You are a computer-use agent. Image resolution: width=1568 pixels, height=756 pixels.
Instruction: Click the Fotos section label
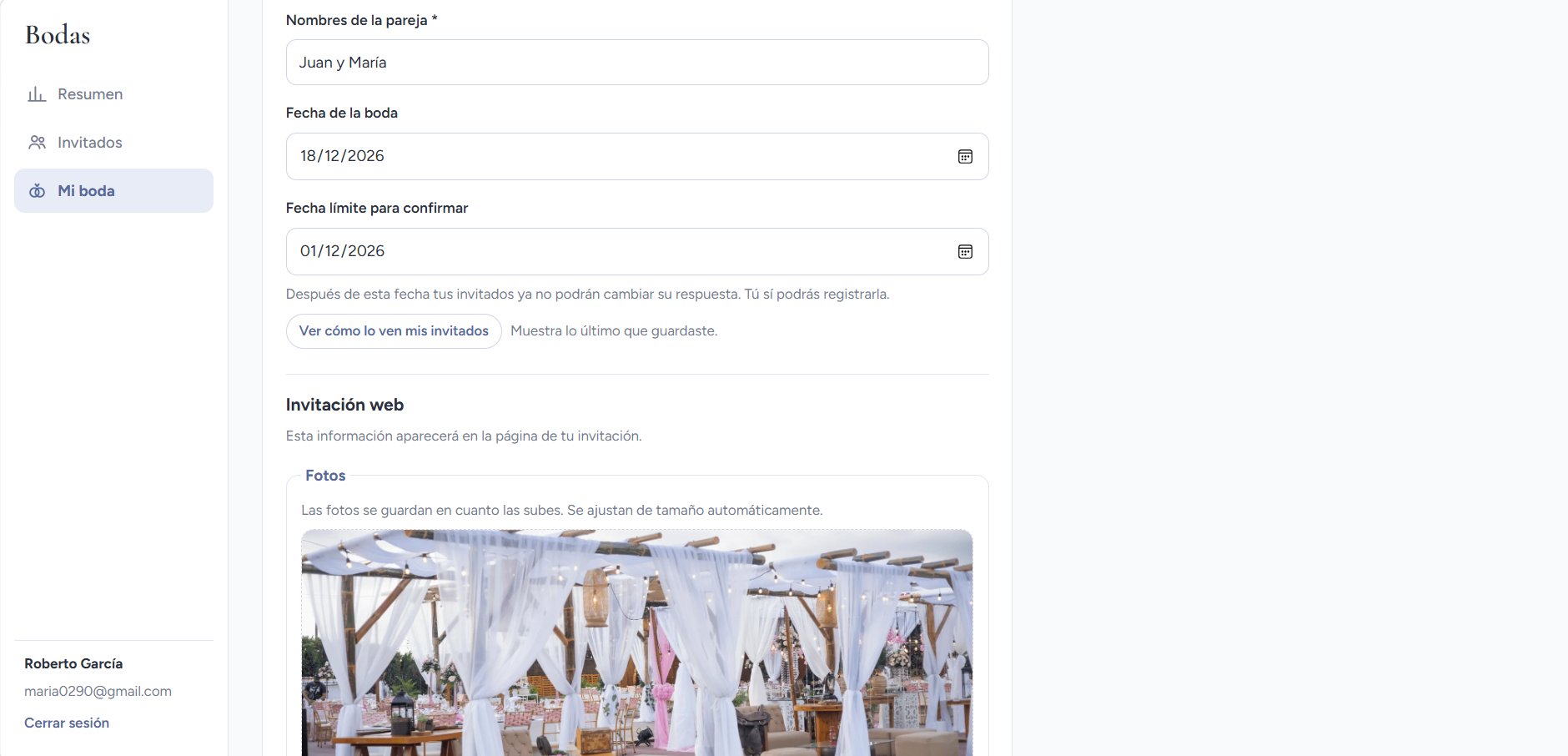325,476
